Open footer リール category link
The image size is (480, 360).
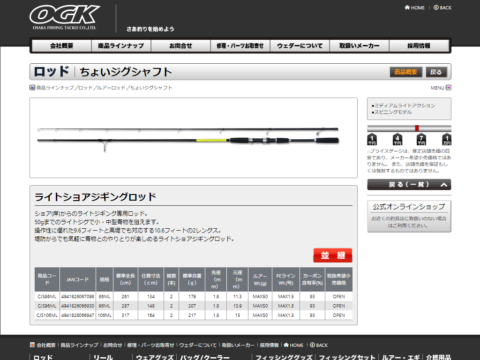pos(103,357)
